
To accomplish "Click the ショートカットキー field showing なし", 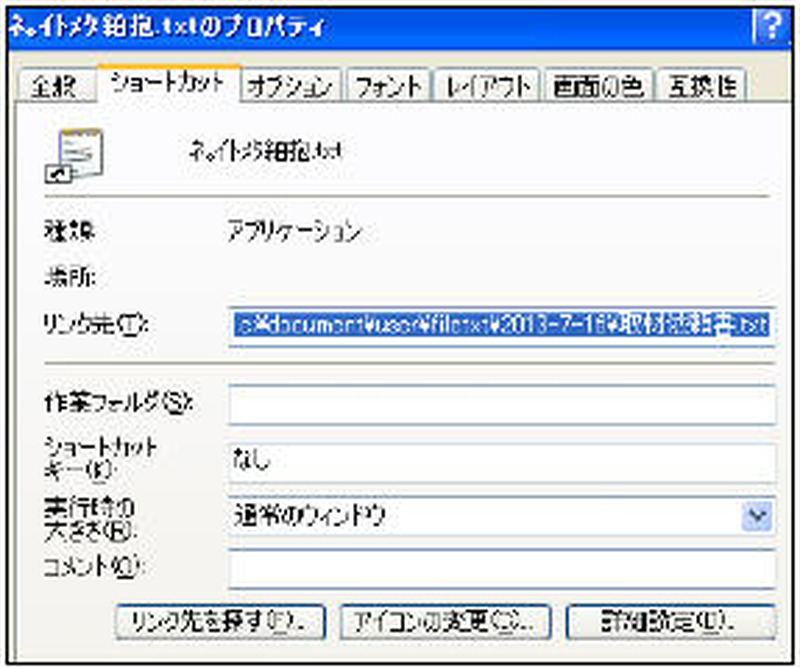I will pyautogui.click(x=501, y=461).
